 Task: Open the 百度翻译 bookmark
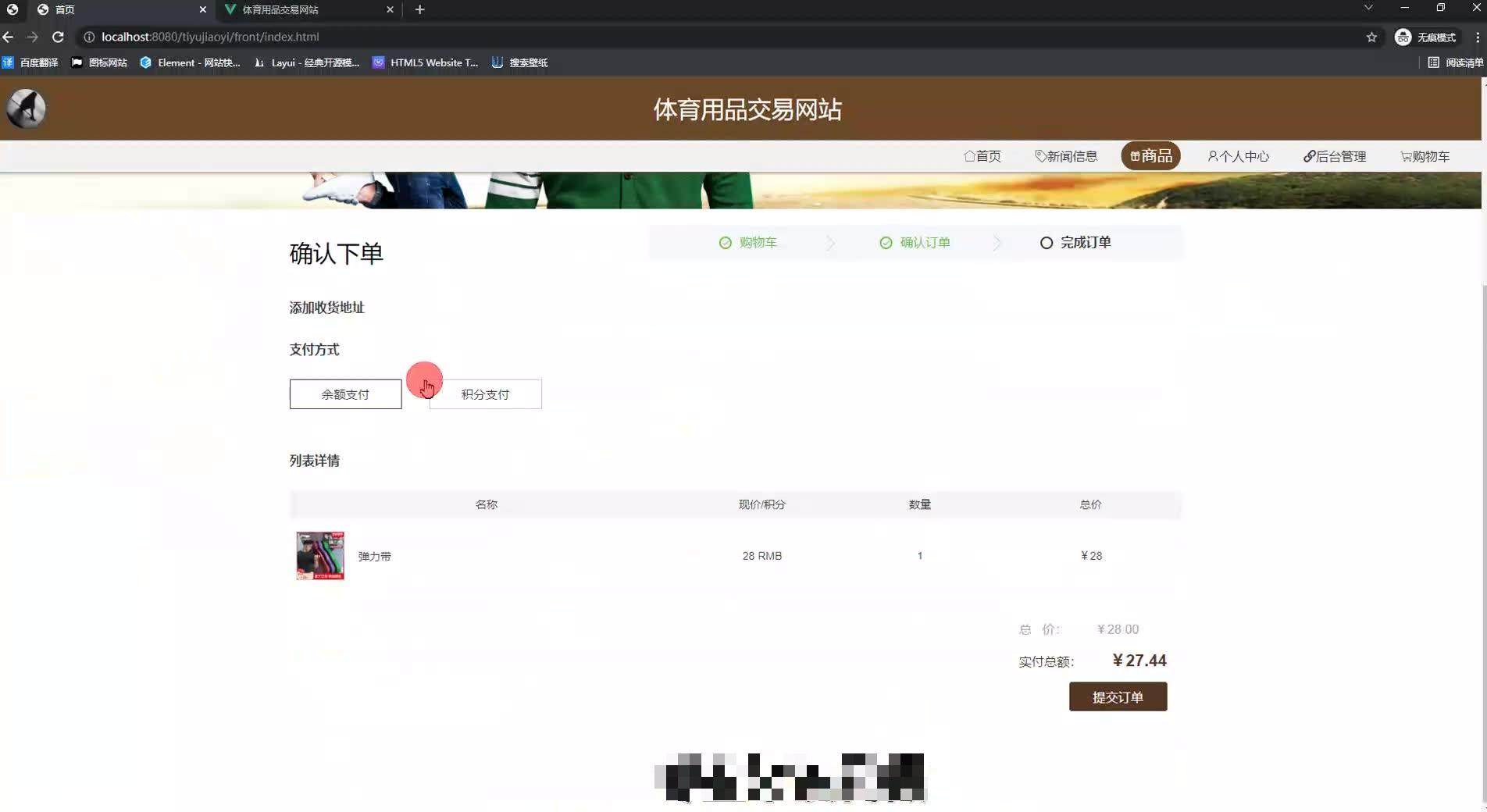coord(30,62)
